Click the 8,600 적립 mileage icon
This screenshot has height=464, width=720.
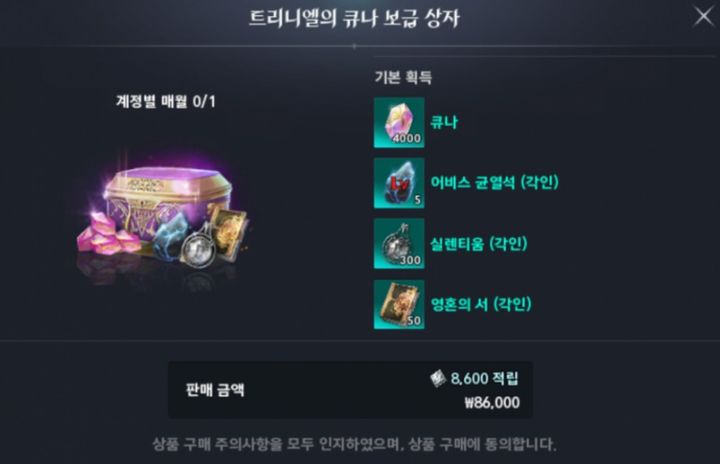click(438, 379)
